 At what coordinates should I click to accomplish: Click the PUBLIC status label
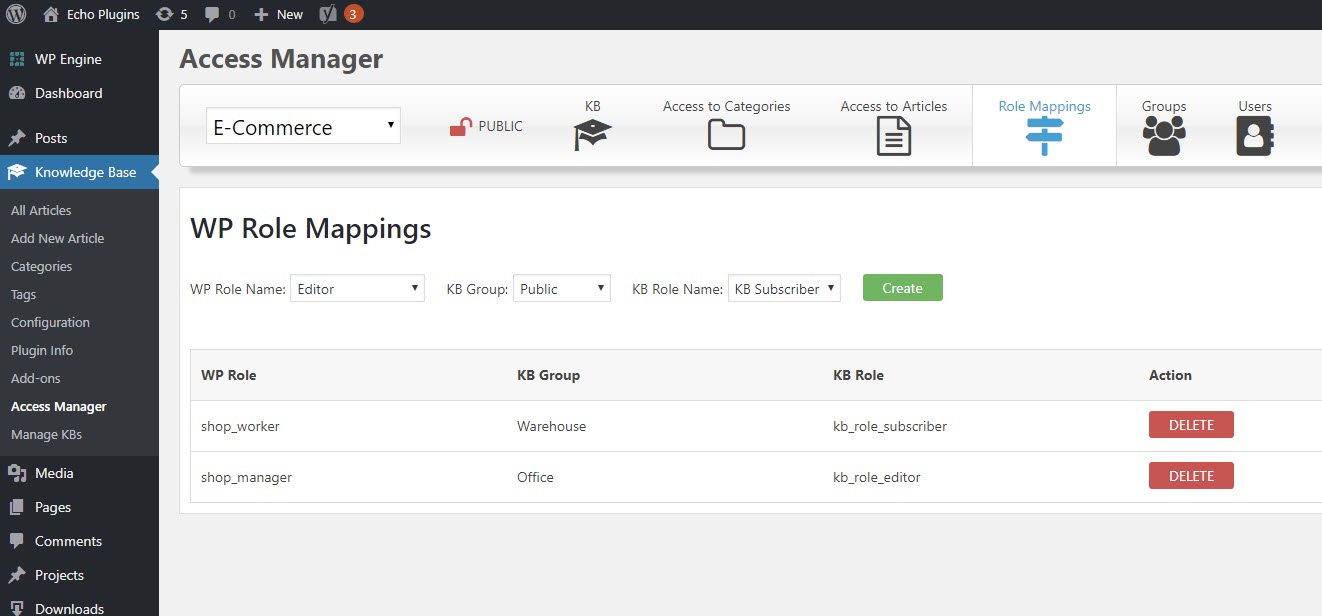pyautogui.click(x=500, y=126)
